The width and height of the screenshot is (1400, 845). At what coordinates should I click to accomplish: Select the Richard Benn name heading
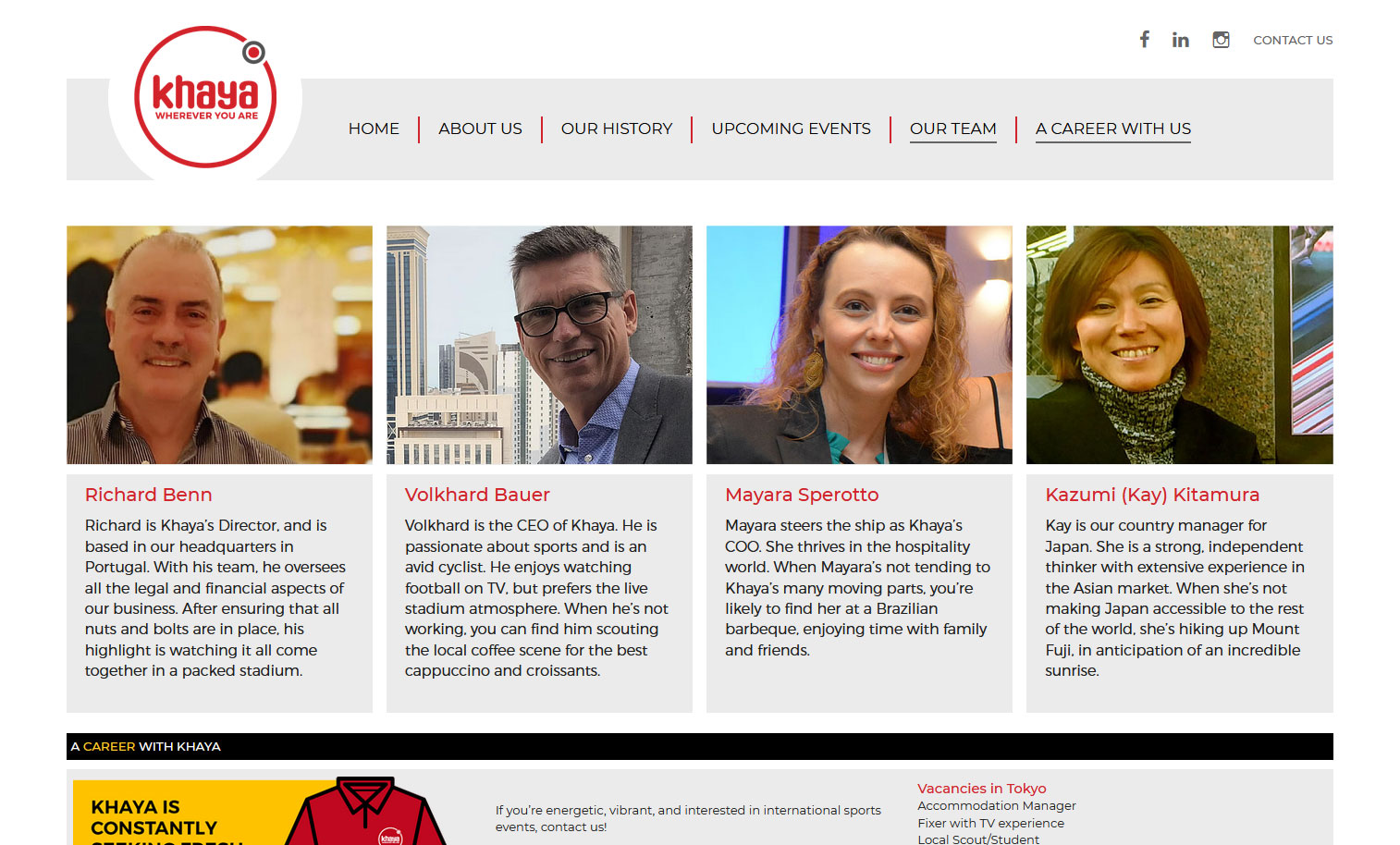point(148,495)
